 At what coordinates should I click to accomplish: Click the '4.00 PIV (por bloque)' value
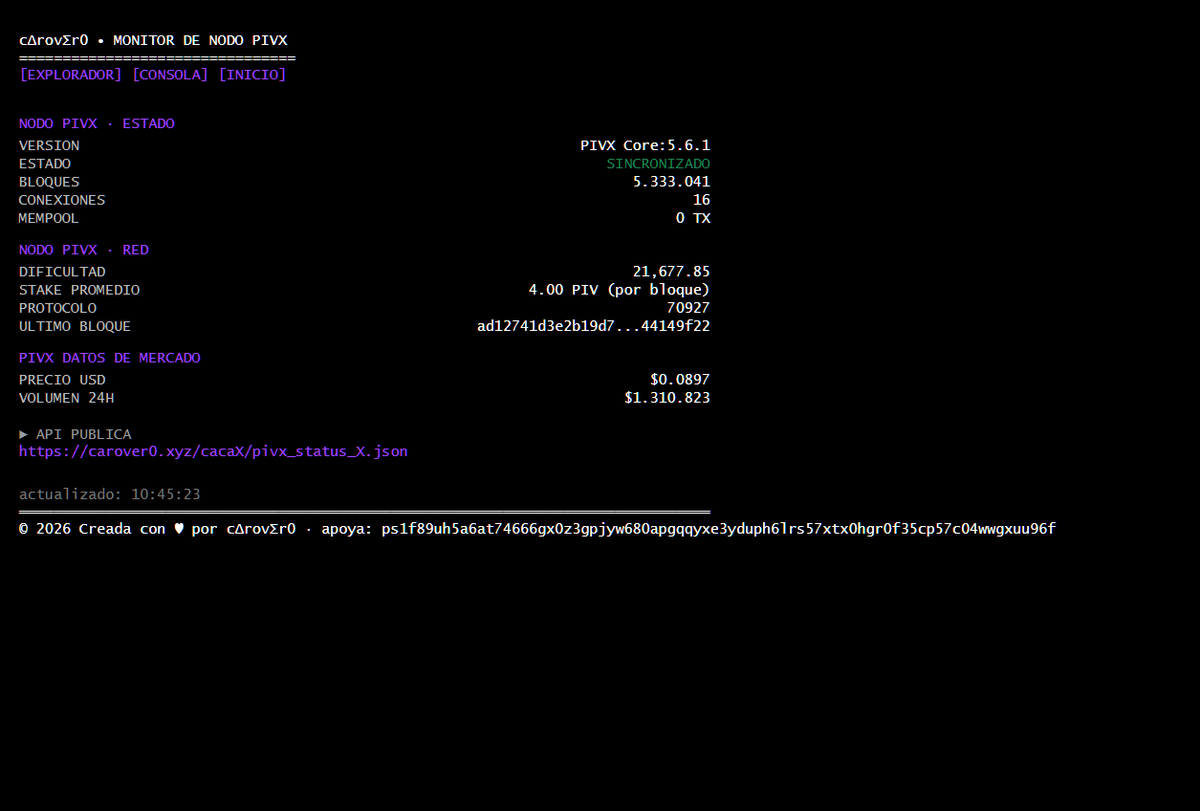click(619, 290)
